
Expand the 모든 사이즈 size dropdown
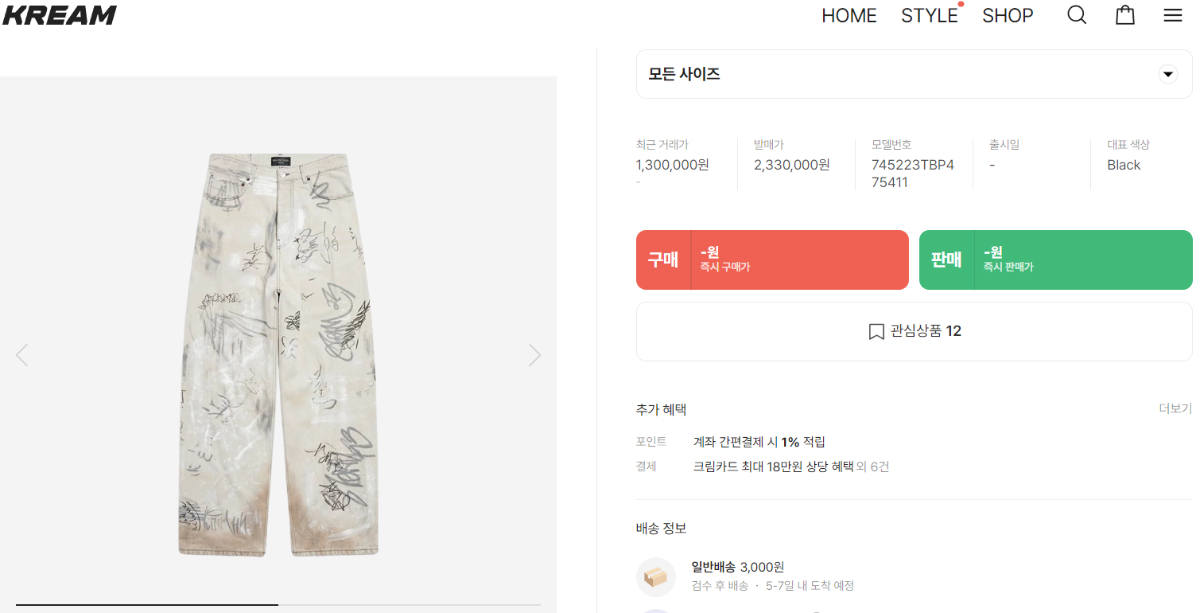pyautogui.click(x=900, y=74)
